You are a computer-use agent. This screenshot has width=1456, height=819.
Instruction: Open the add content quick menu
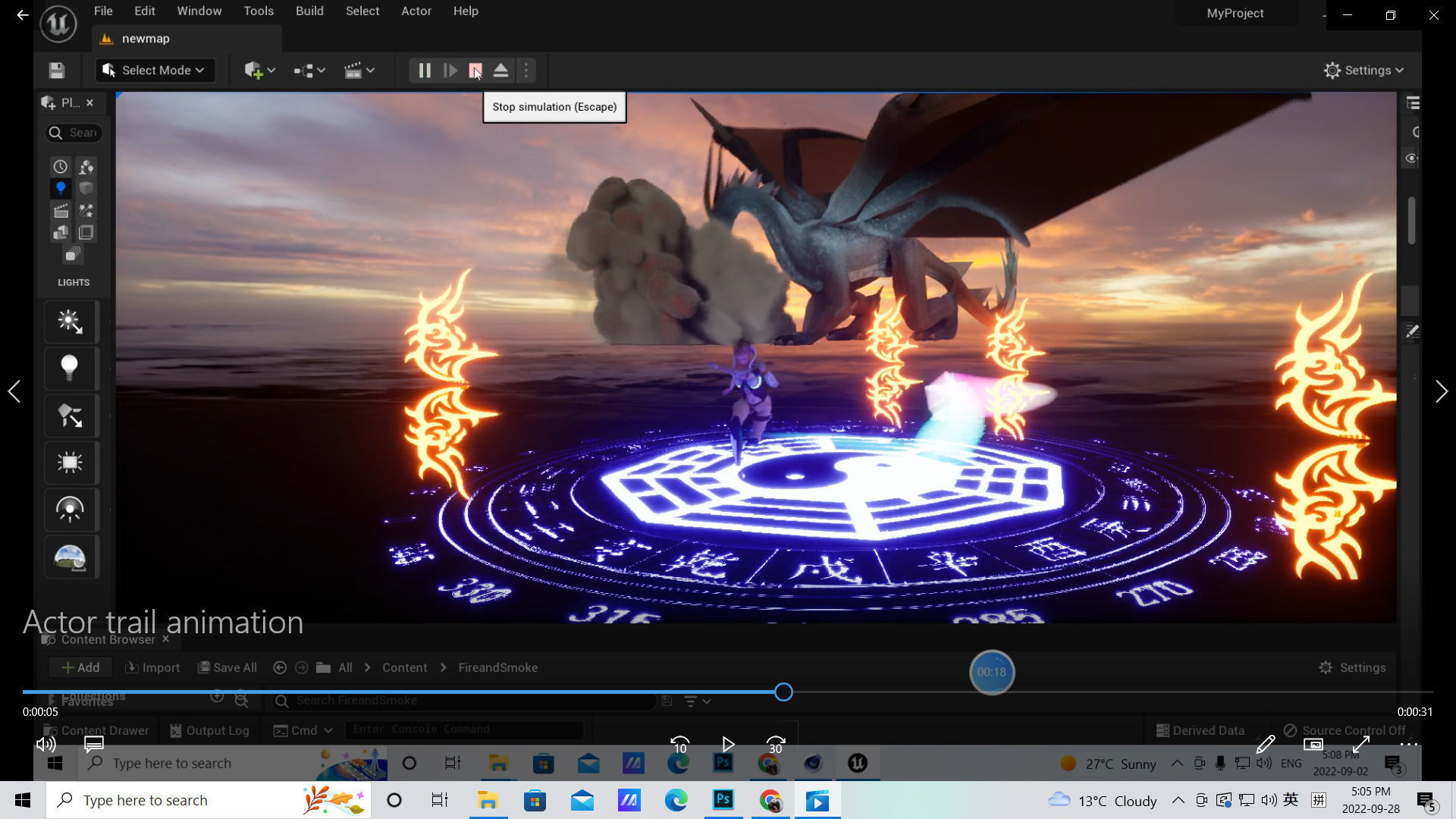tap(259, 71)
